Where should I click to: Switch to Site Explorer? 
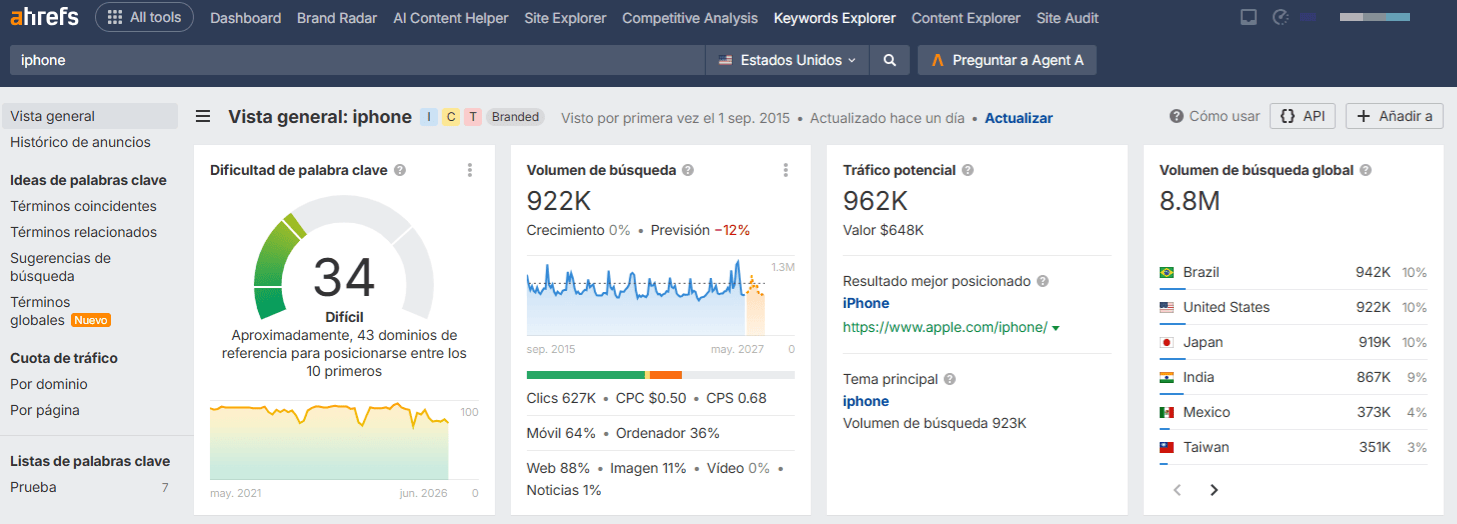tap(565, 18)
